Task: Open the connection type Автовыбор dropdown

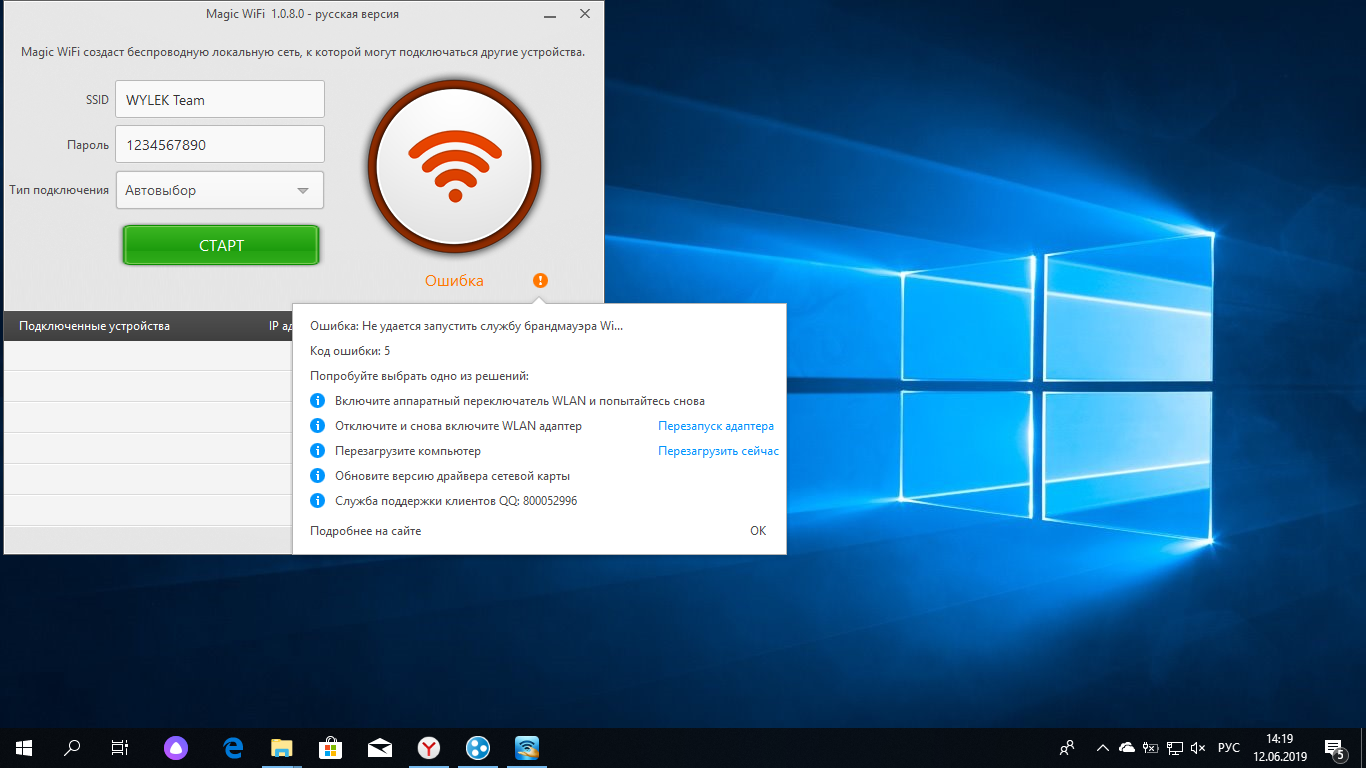Action: tap(220, 190)
